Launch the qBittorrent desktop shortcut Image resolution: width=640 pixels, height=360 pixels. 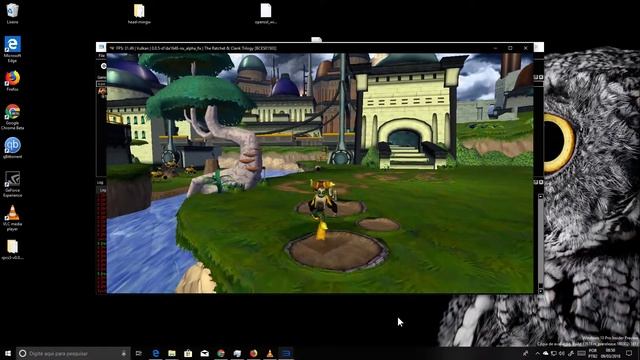click(x=12, y=148)
